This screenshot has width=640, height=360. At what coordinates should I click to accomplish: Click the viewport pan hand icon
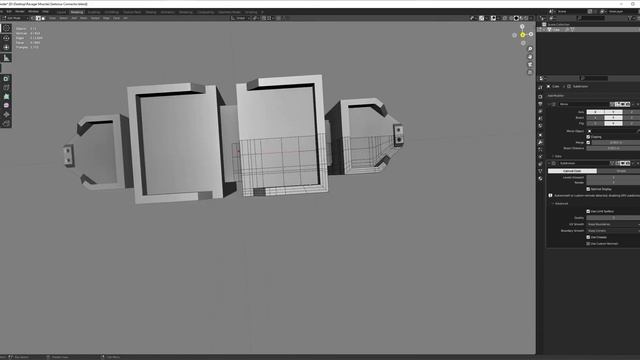point(530,57)
